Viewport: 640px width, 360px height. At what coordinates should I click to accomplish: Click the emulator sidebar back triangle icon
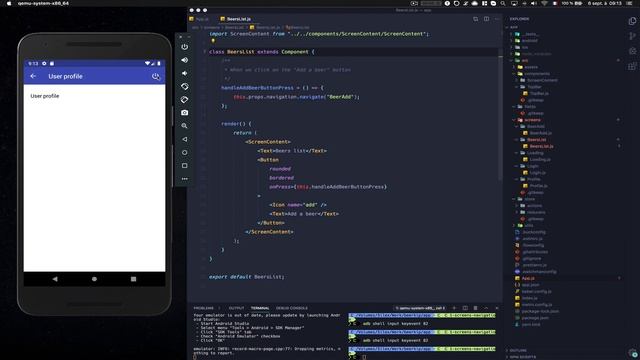click(184, 139)
